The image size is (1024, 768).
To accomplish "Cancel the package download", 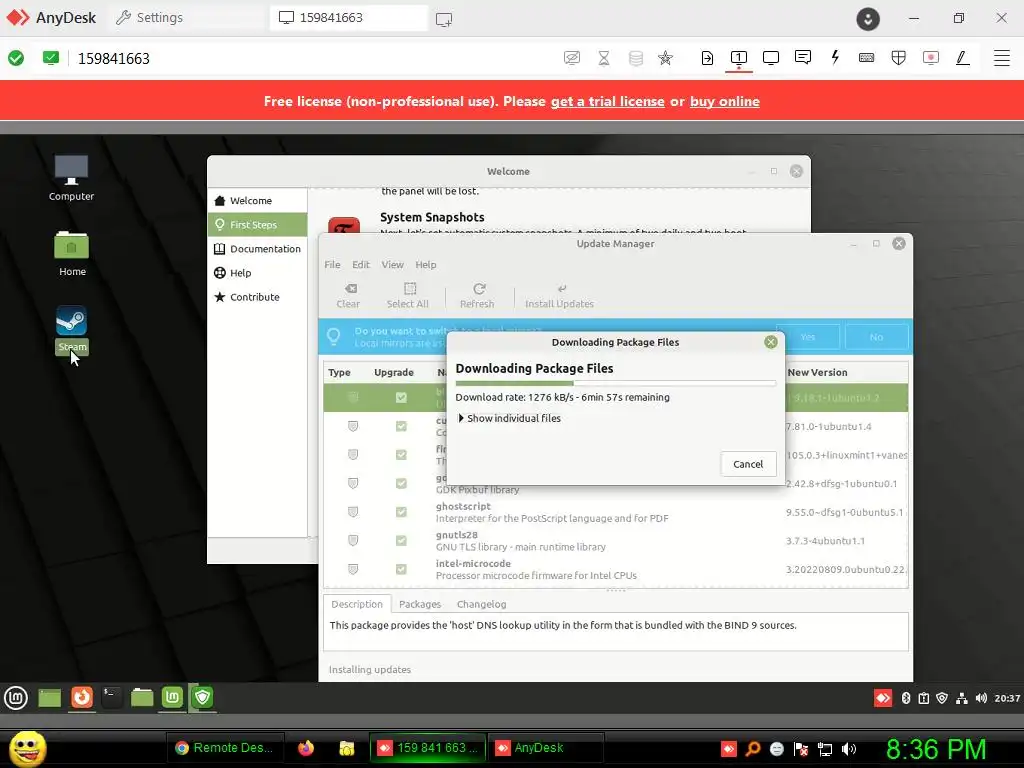I will pyautogui.click(x=748, y=464).
